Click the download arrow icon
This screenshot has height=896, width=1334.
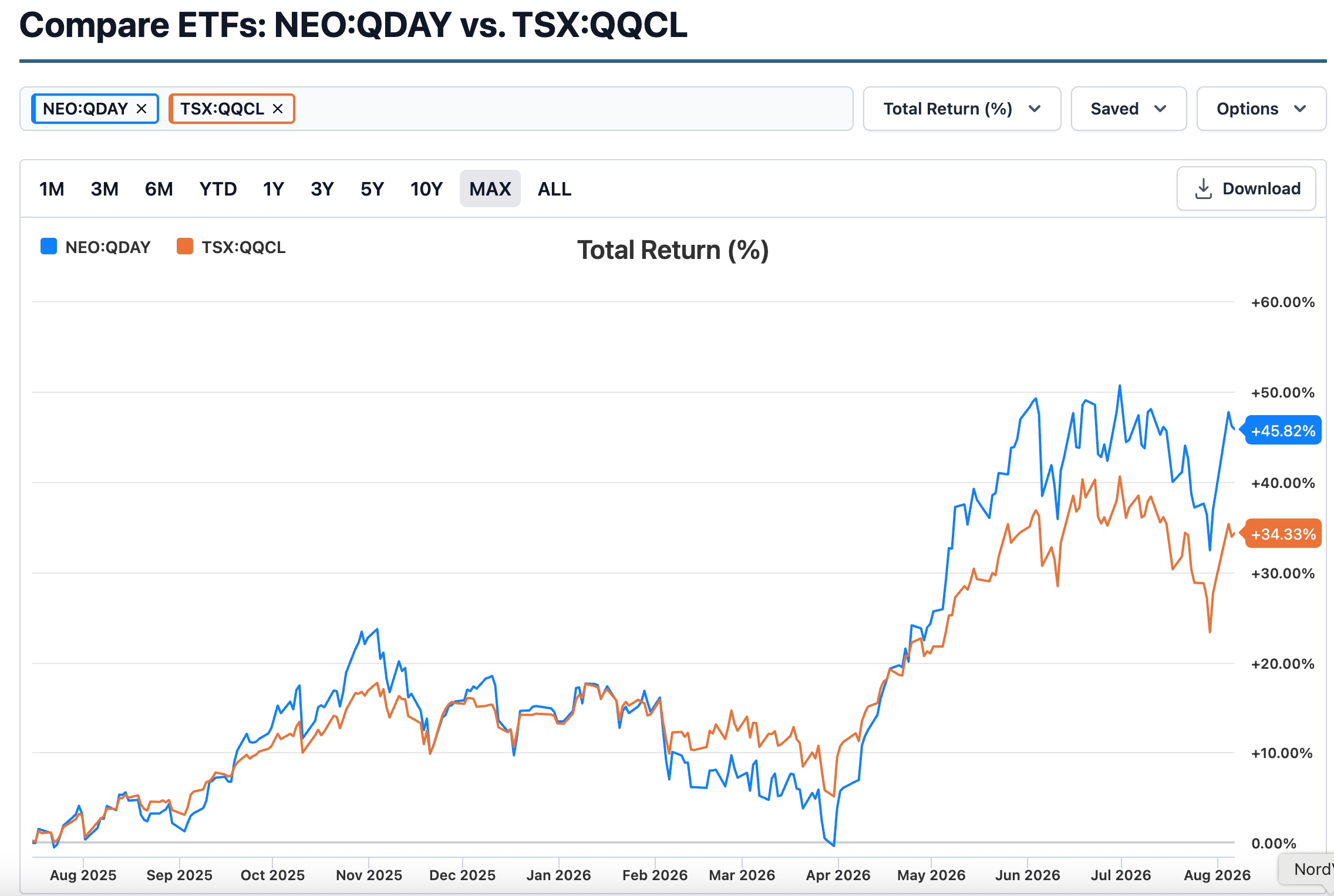click(1203, 188)
